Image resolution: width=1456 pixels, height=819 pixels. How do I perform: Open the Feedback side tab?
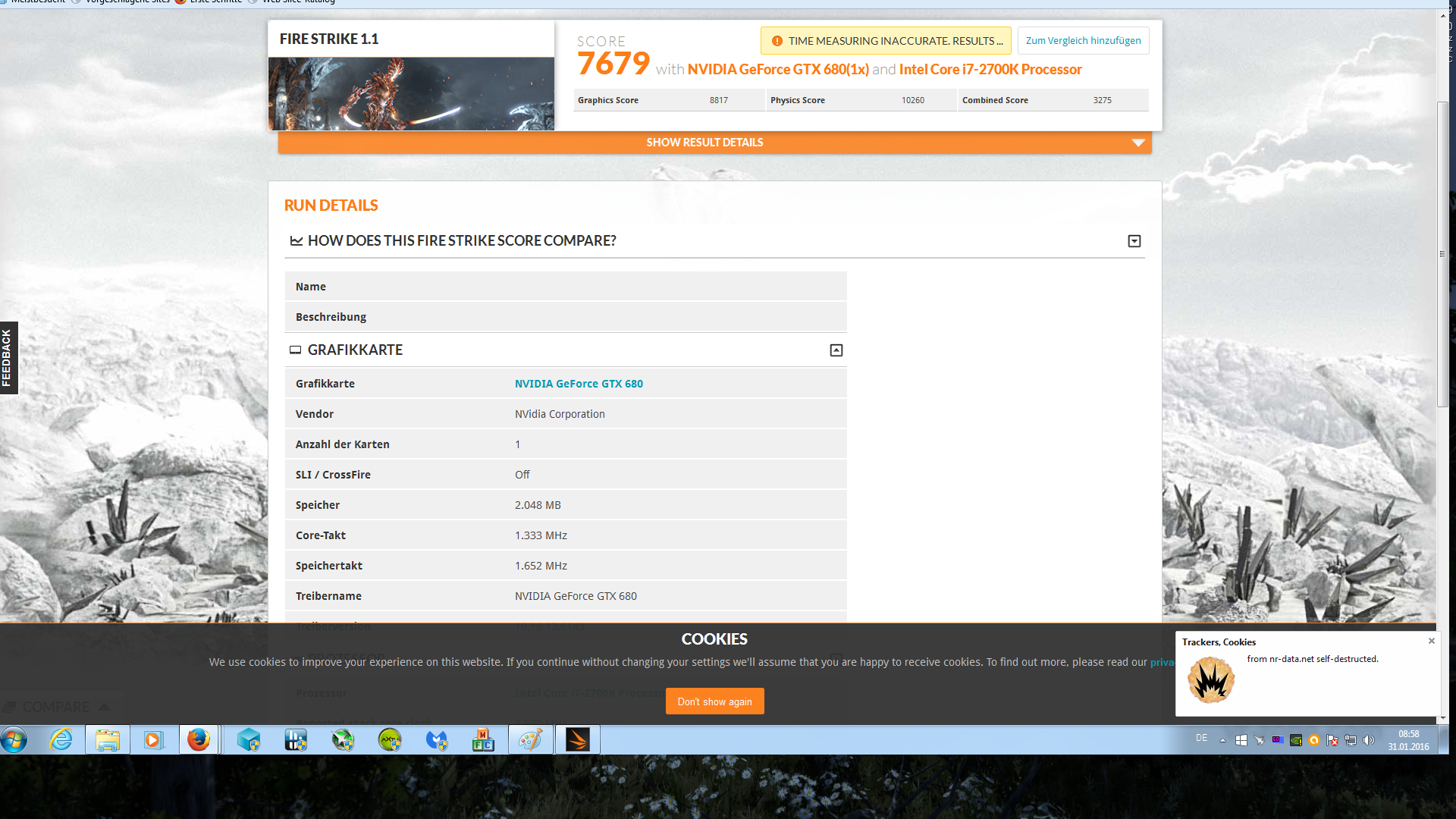click(x=8, y=358)
